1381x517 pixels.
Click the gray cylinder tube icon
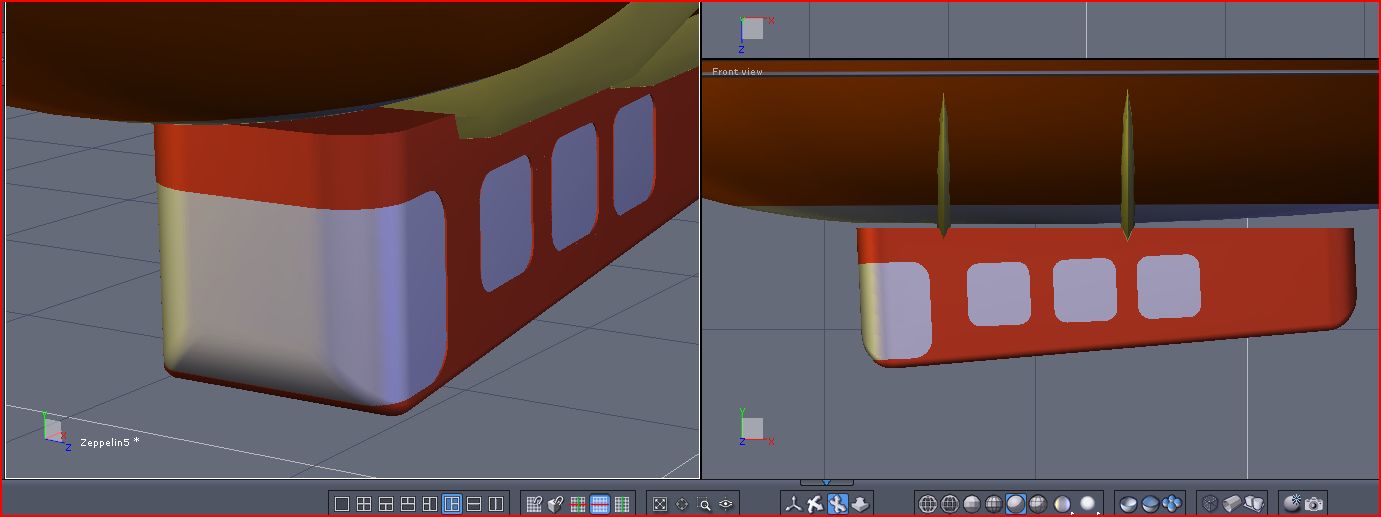[1233, 504]
